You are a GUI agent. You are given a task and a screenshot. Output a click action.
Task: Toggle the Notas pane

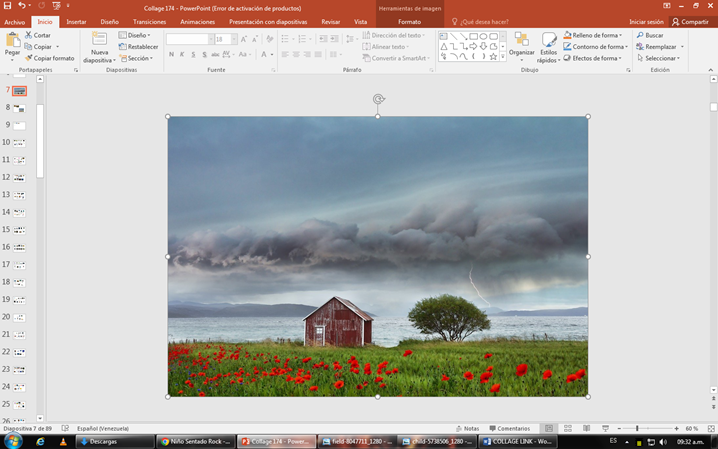coord(468,428)
